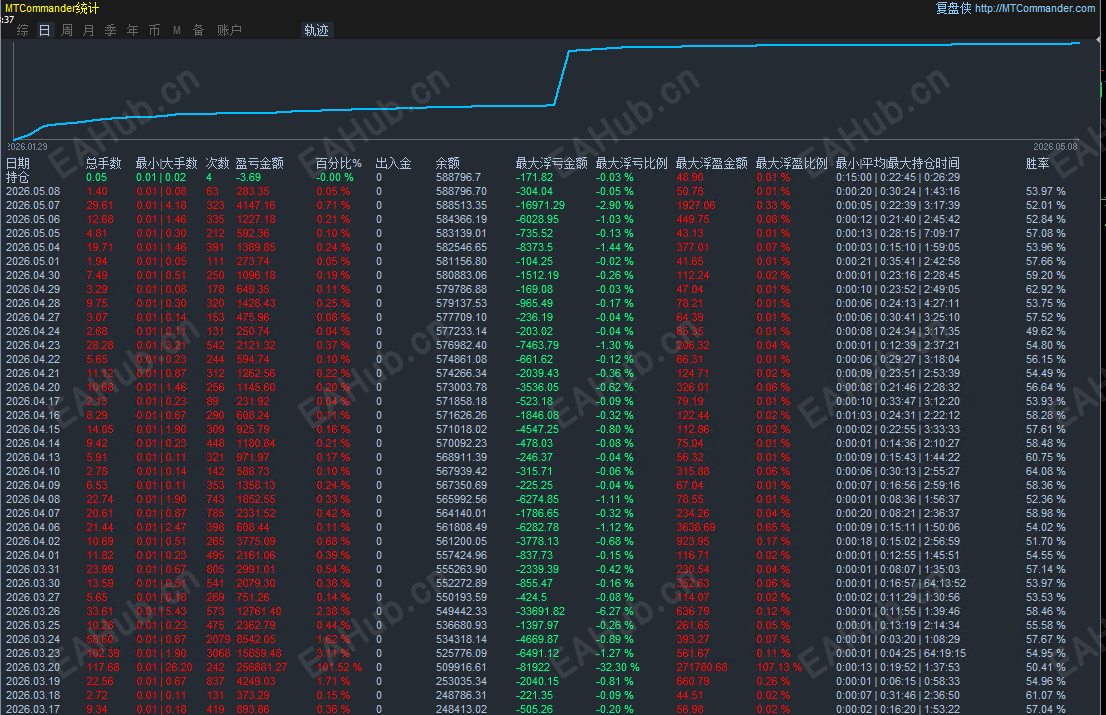Click profit amount 256881.27
The image size is (1106, 715).
[x=262, y=667]
